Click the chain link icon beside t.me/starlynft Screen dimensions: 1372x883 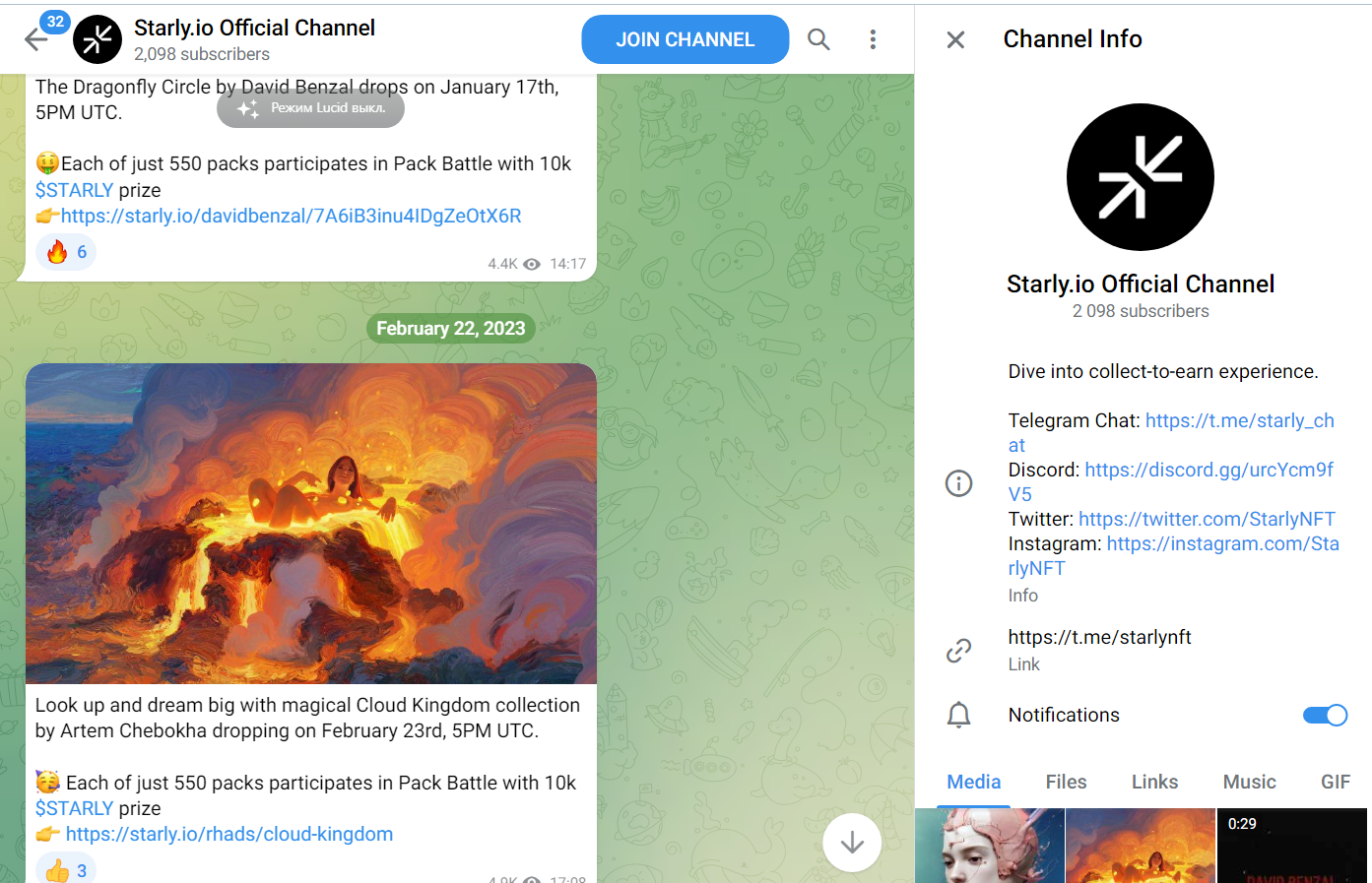958,651
